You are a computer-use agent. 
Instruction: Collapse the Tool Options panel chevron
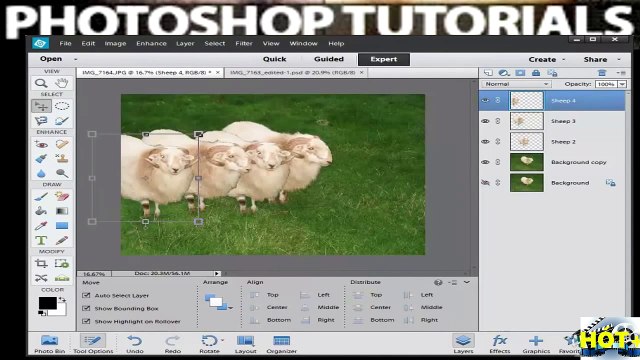point(467,282)
